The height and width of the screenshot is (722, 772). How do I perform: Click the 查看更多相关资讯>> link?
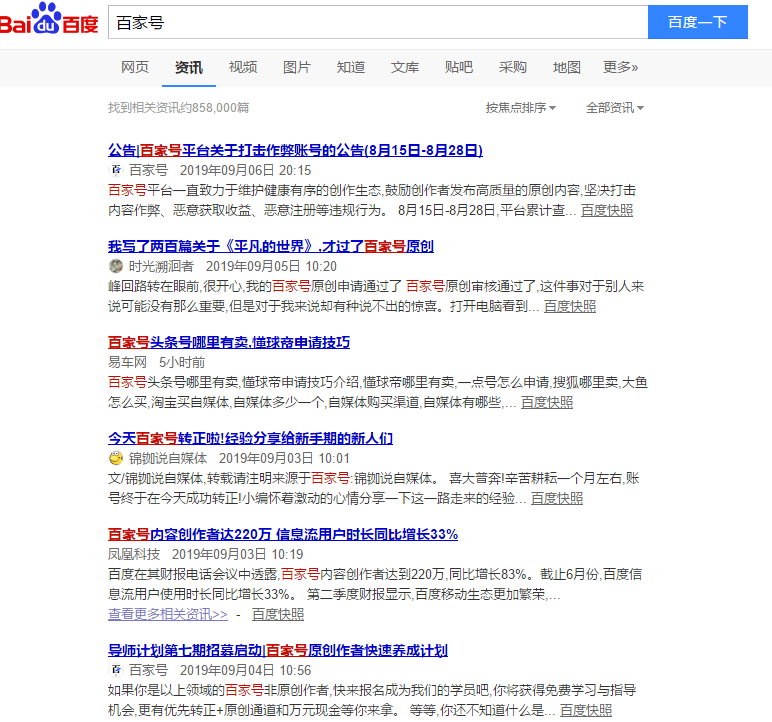168,615
